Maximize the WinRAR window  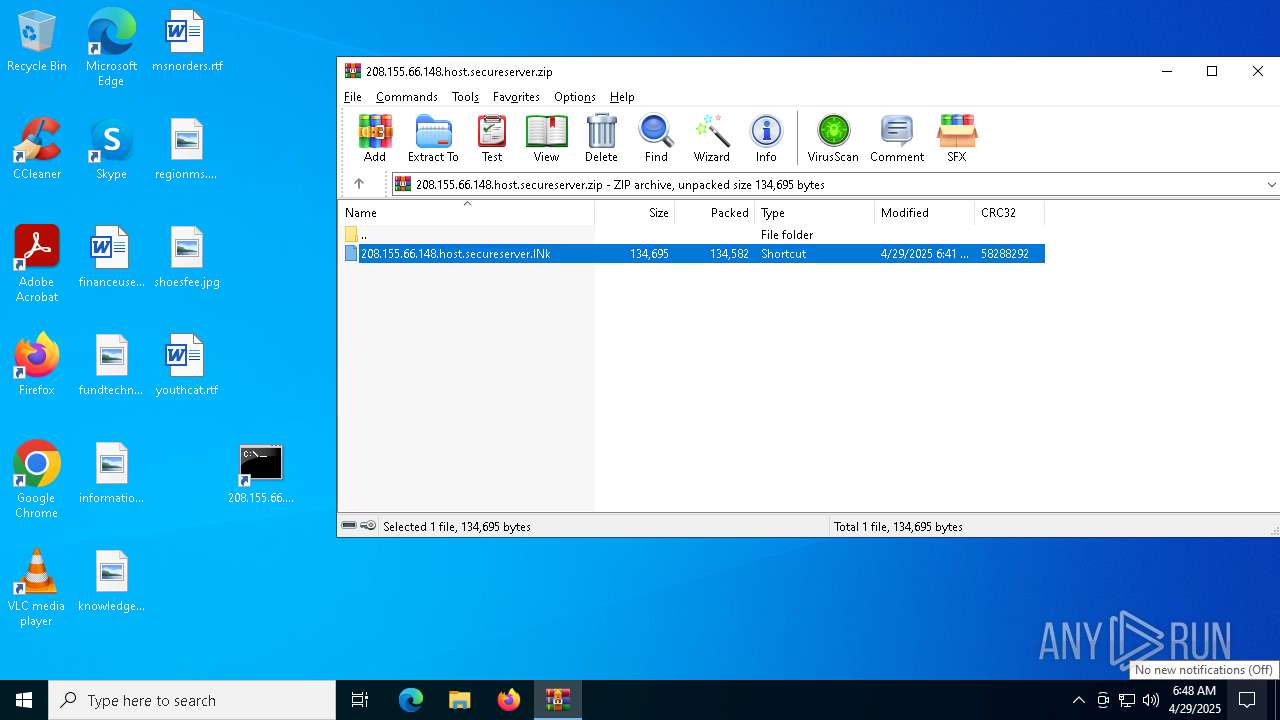point(1212,71)
